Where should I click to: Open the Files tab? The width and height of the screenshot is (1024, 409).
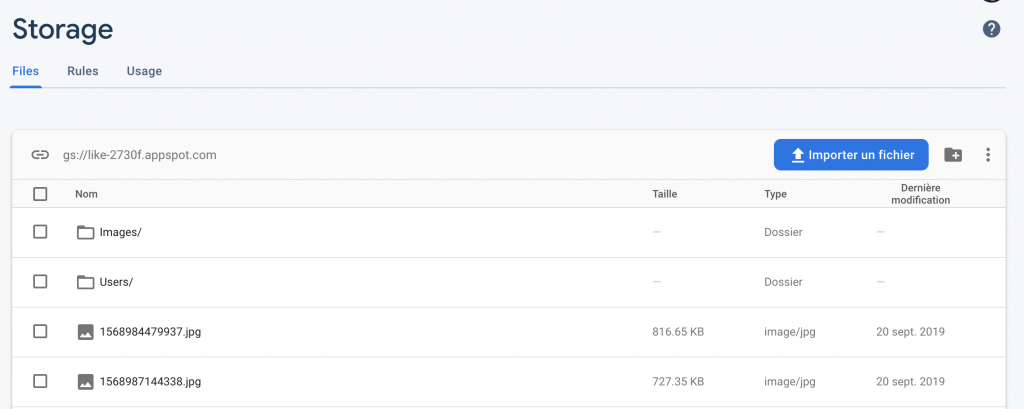click(25, 71)
